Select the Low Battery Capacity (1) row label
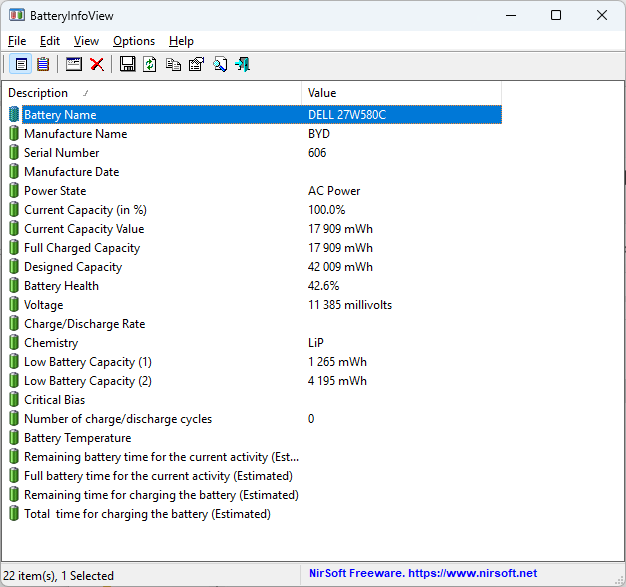 pos(88,362)
